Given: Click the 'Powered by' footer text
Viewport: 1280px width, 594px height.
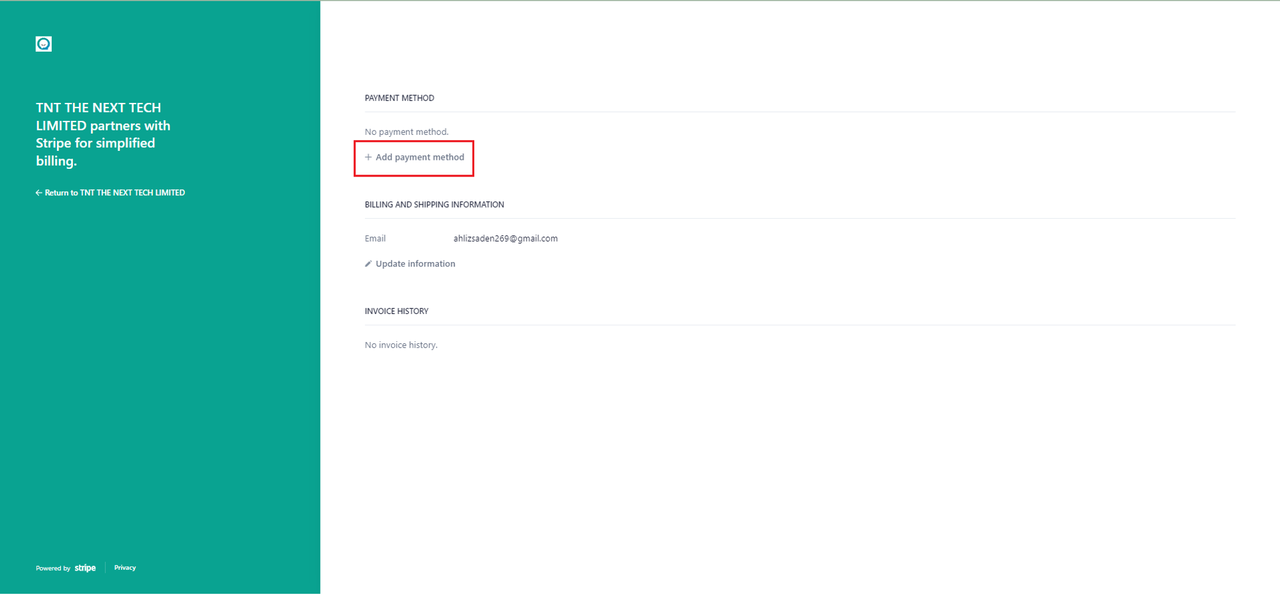Looking at the screenshot, I should (53, 568).
